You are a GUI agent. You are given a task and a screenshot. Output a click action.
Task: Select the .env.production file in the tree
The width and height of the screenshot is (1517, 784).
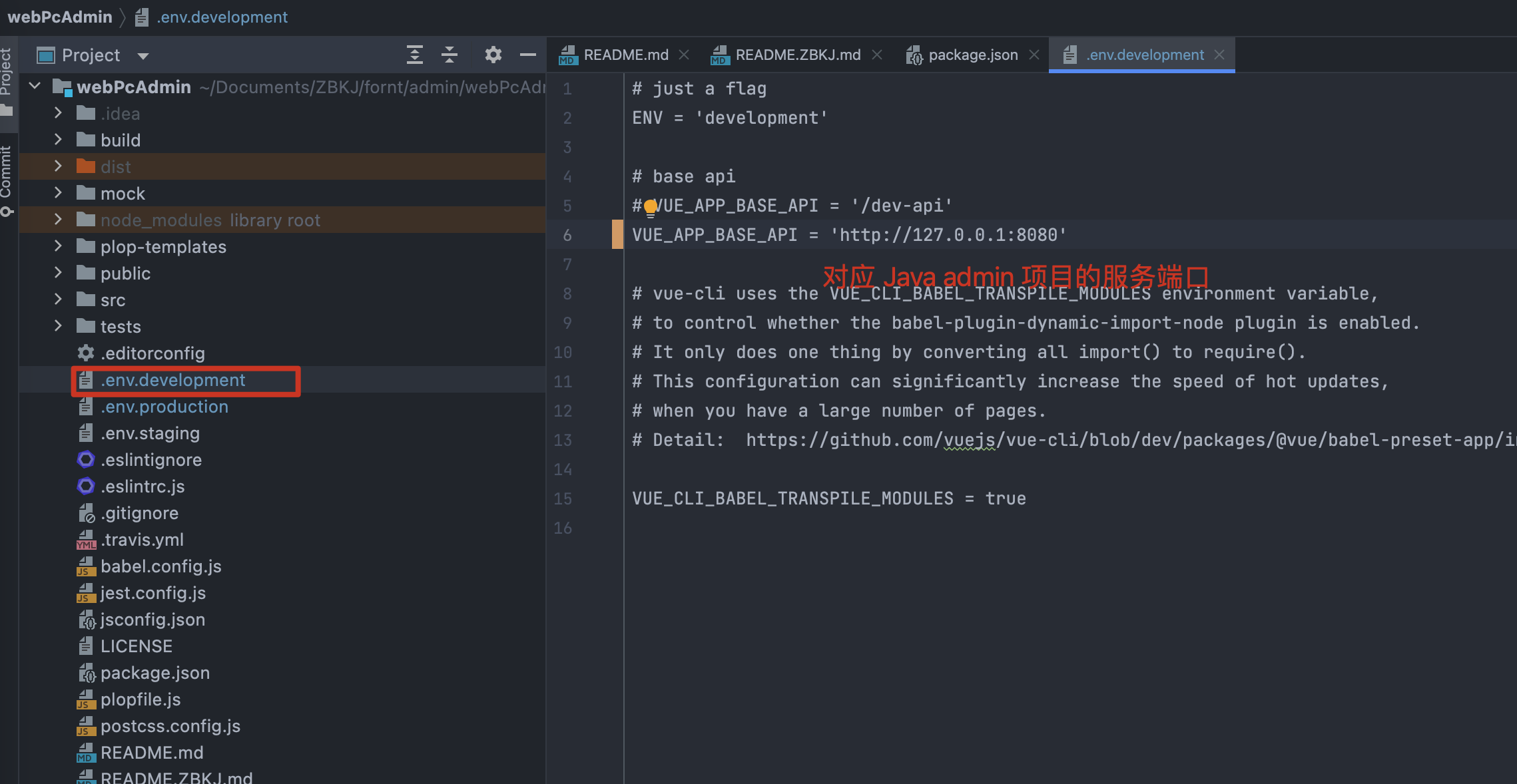click(164, 407)
